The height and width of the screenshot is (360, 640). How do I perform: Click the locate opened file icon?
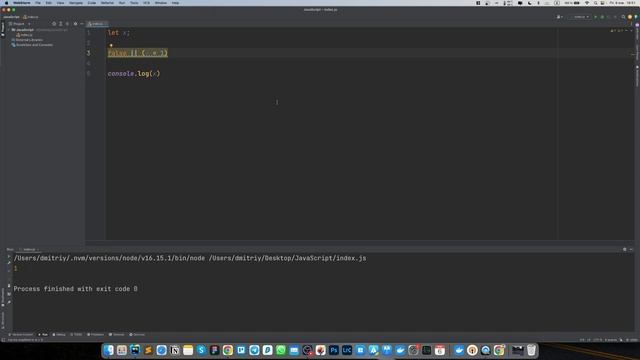54,24
